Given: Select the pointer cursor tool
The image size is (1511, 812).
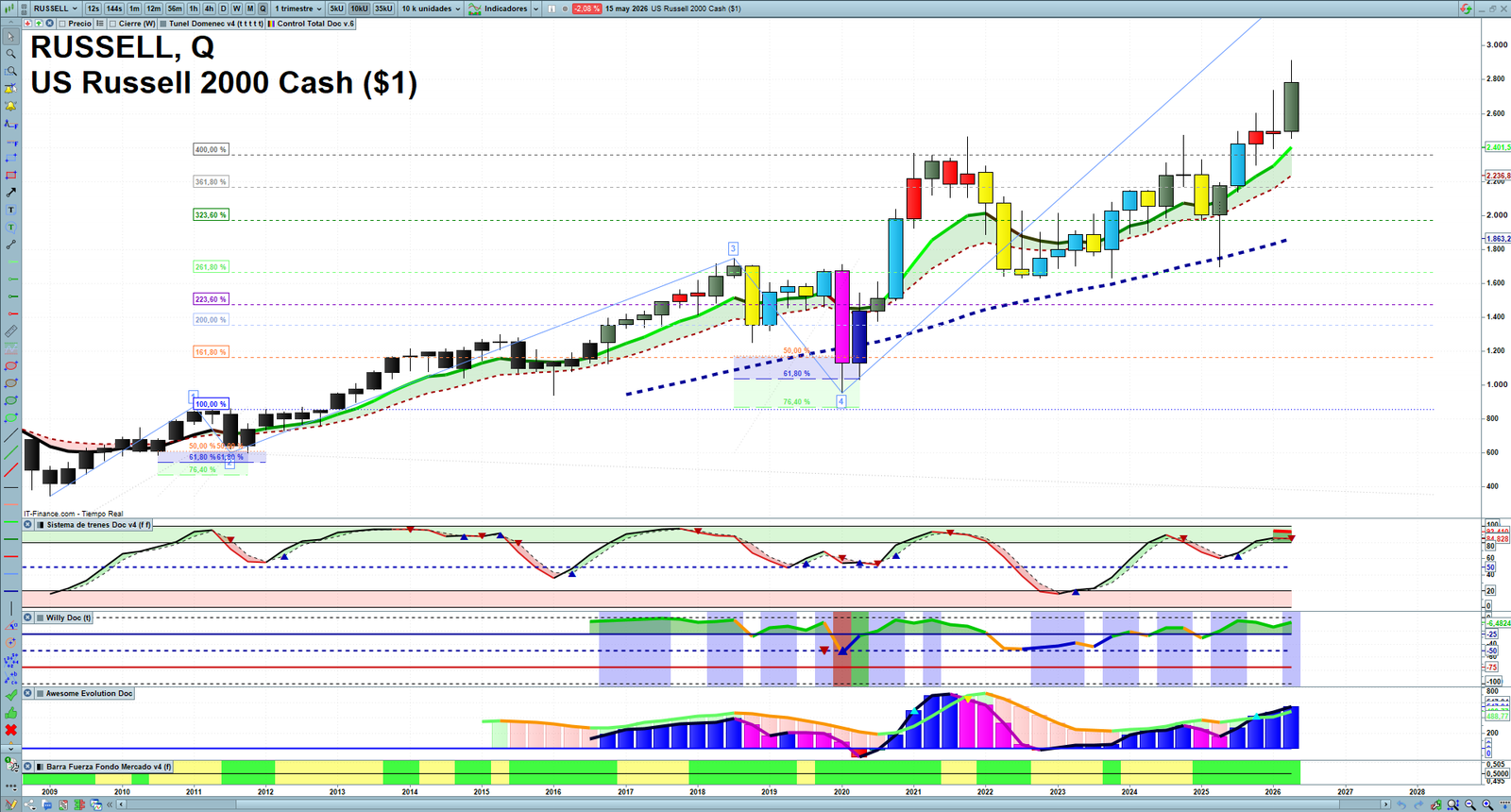Looking at the screenshot, I should tap(10, 37).
